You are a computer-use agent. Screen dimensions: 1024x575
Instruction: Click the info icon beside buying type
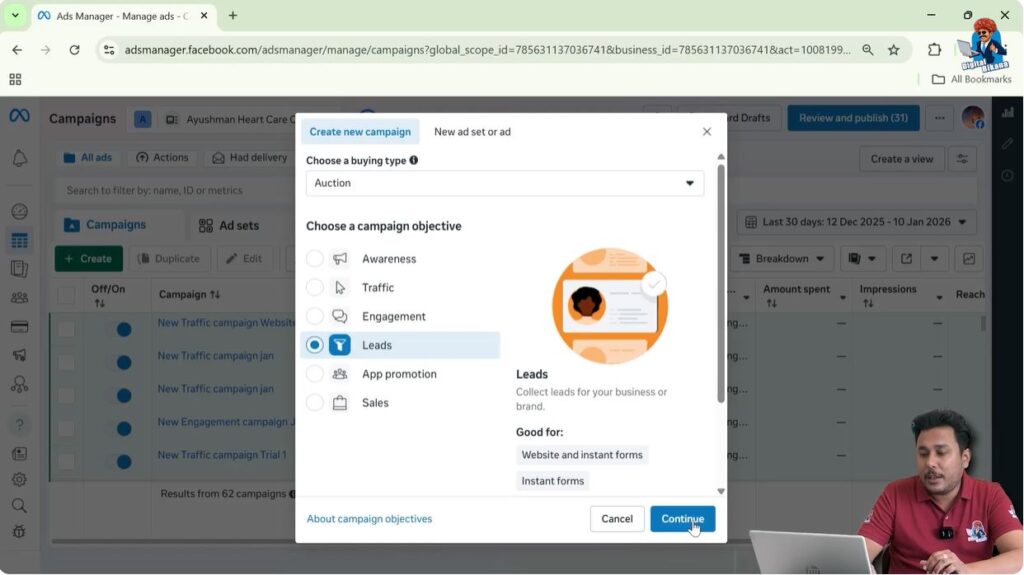click(413, 160)
